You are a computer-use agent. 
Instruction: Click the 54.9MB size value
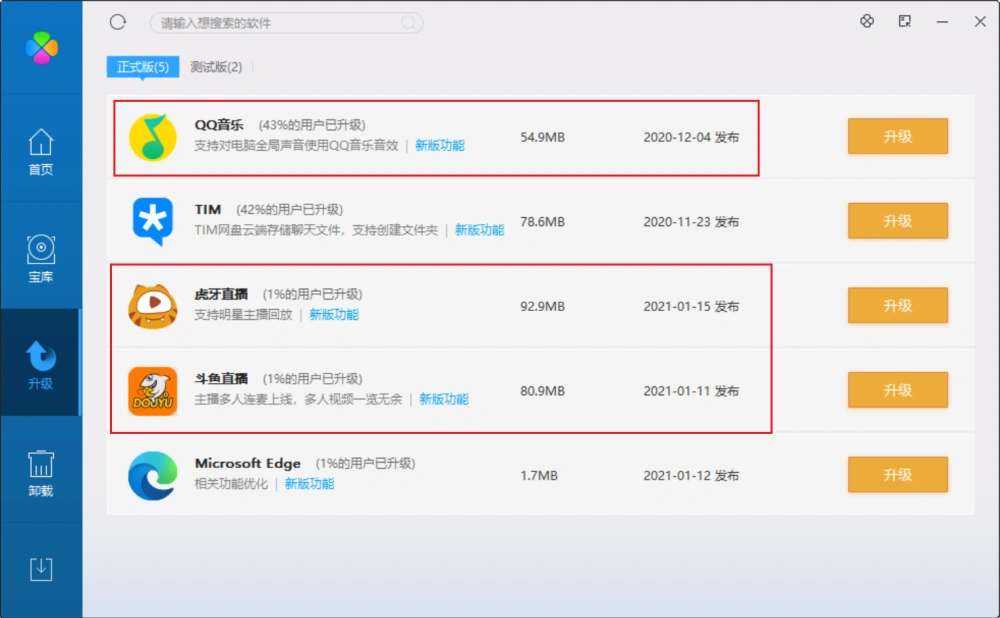pyautogui.click(x=543, y=137)
